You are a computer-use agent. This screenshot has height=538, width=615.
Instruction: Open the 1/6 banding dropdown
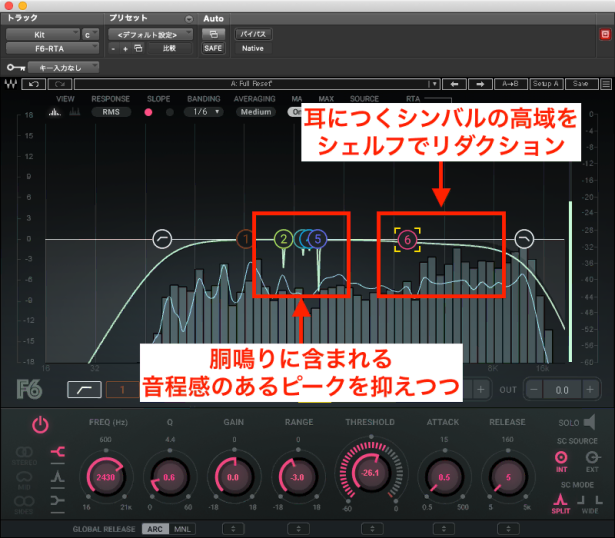click(x=204, y=112)
